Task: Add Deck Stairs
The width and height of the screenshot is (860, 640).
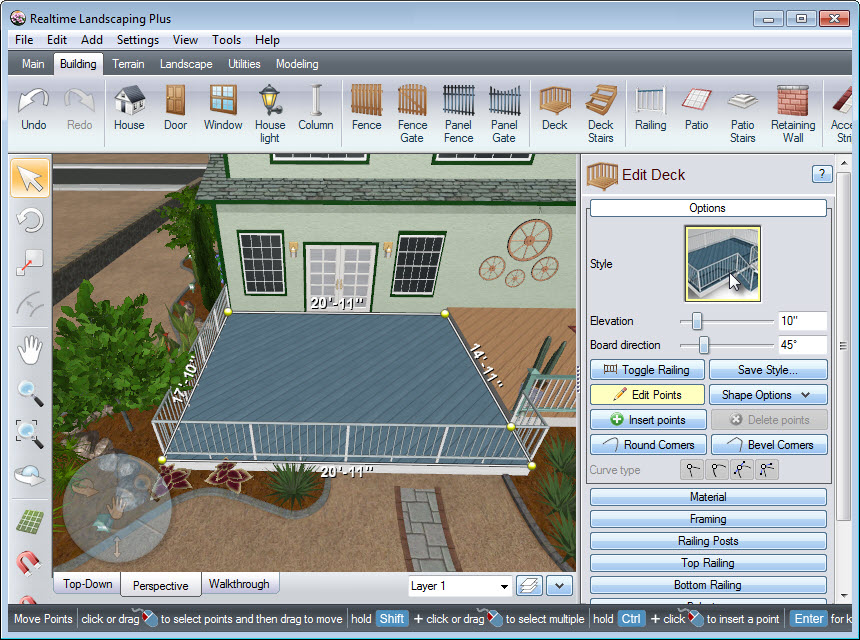Action: pyautogui.click(x=601, y=114)
